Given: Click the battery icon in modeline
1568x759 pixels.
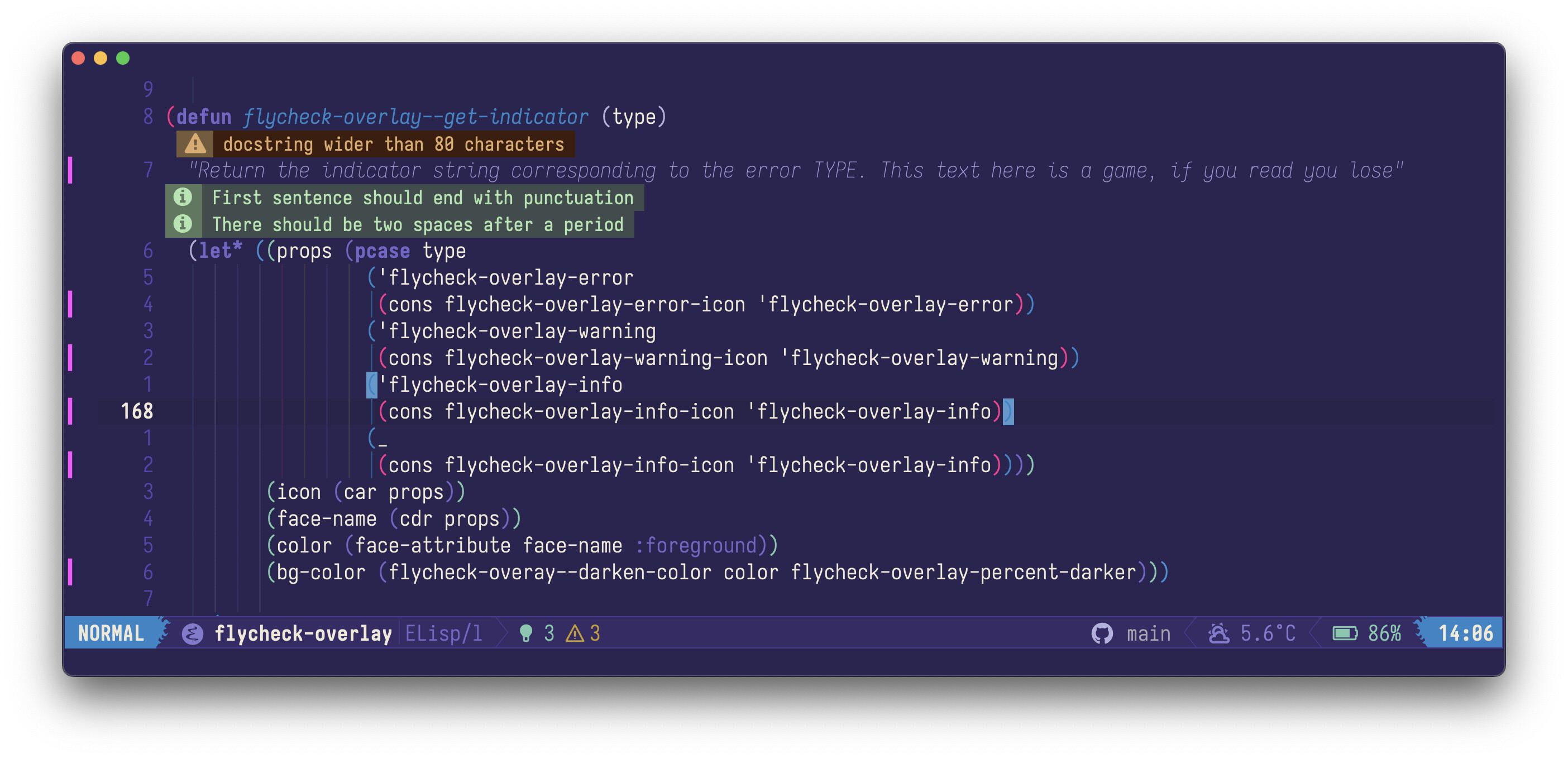Looking at the screenshot, I should click(x=1345, y=634).
